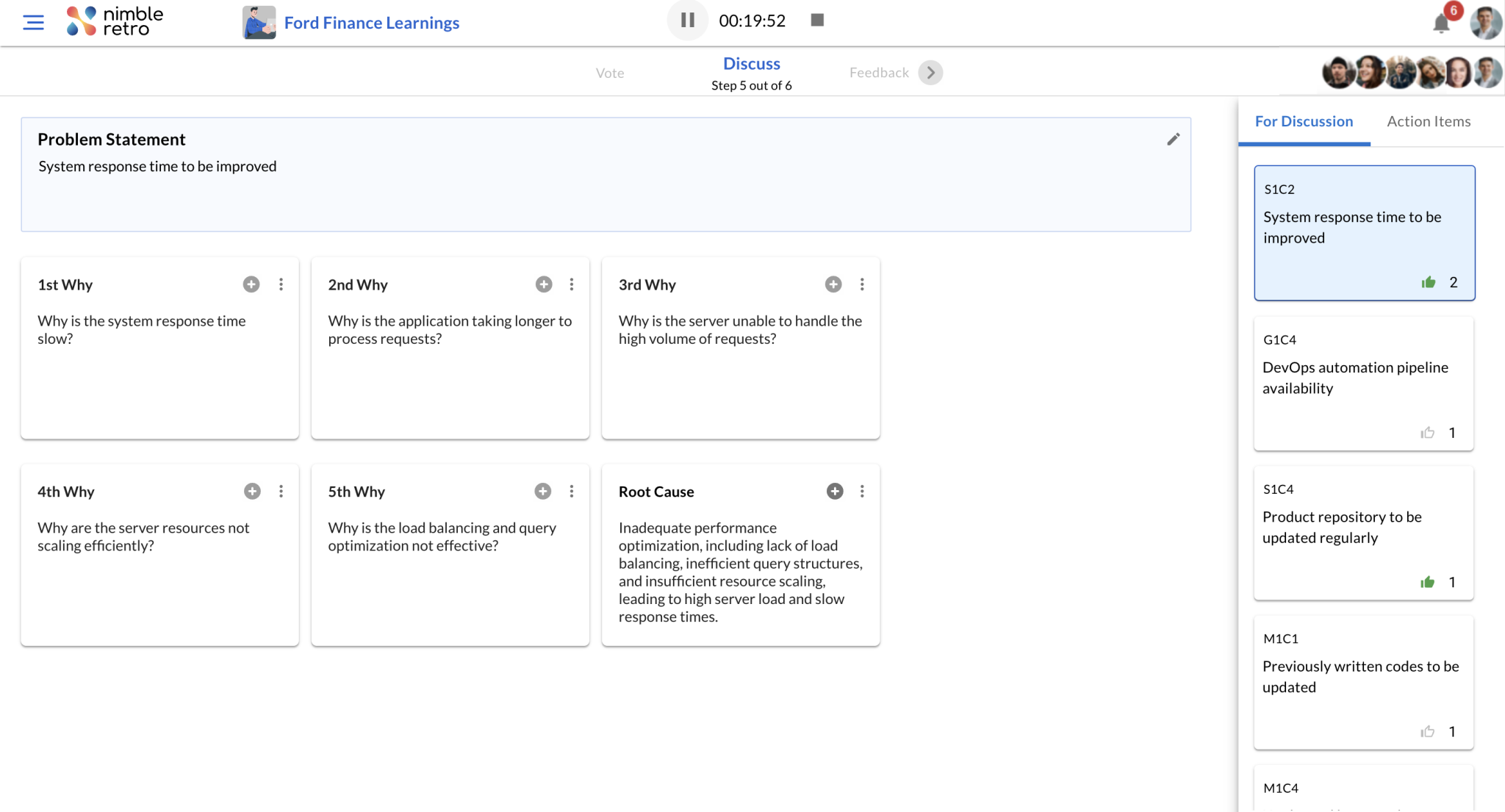Toggle the thumbs-up vote on S1C2 card
The width and height of the screenshot is (1505, 812).
tap(1429, 282)
